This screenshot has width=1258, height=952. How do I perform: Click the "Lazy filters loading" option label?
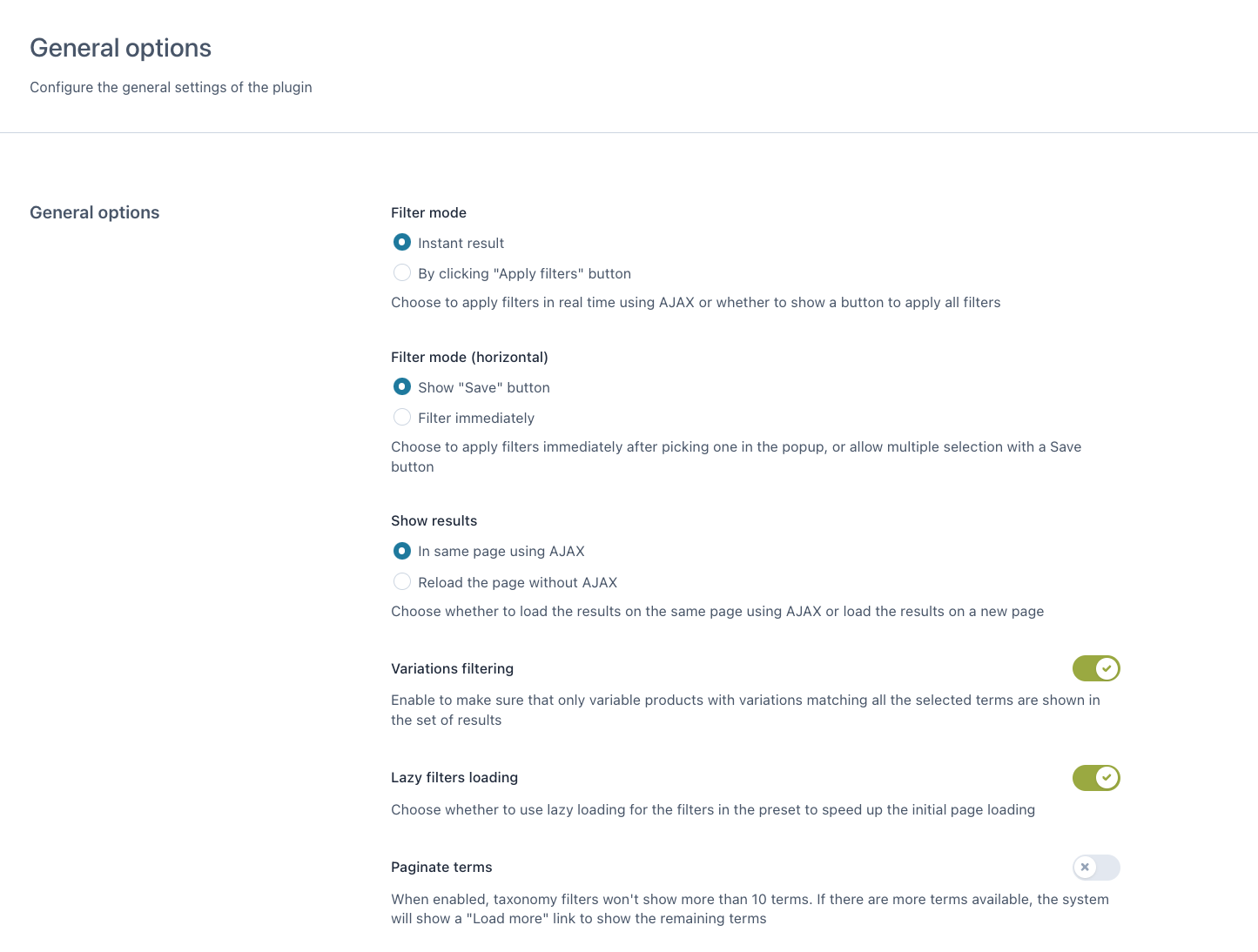click(x=454, y=777)
